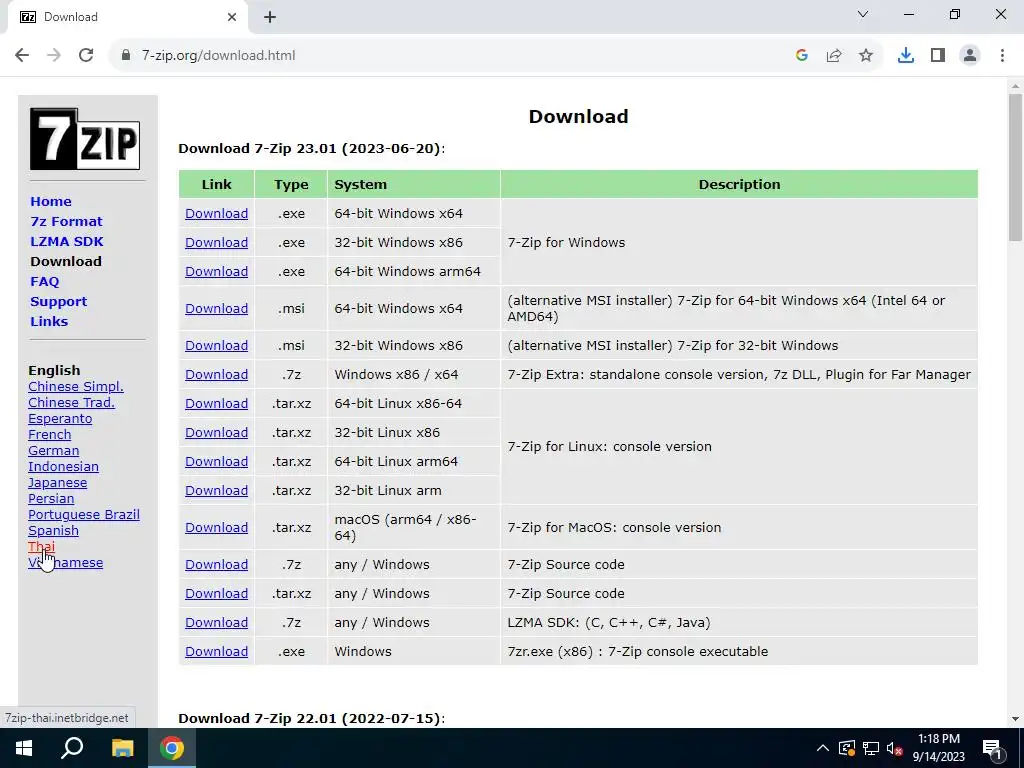This screenshot has width=1024, height=768.
Task: Download .tar.xz for 64-bit Linux arm64
Action: (x=216, y=461)
